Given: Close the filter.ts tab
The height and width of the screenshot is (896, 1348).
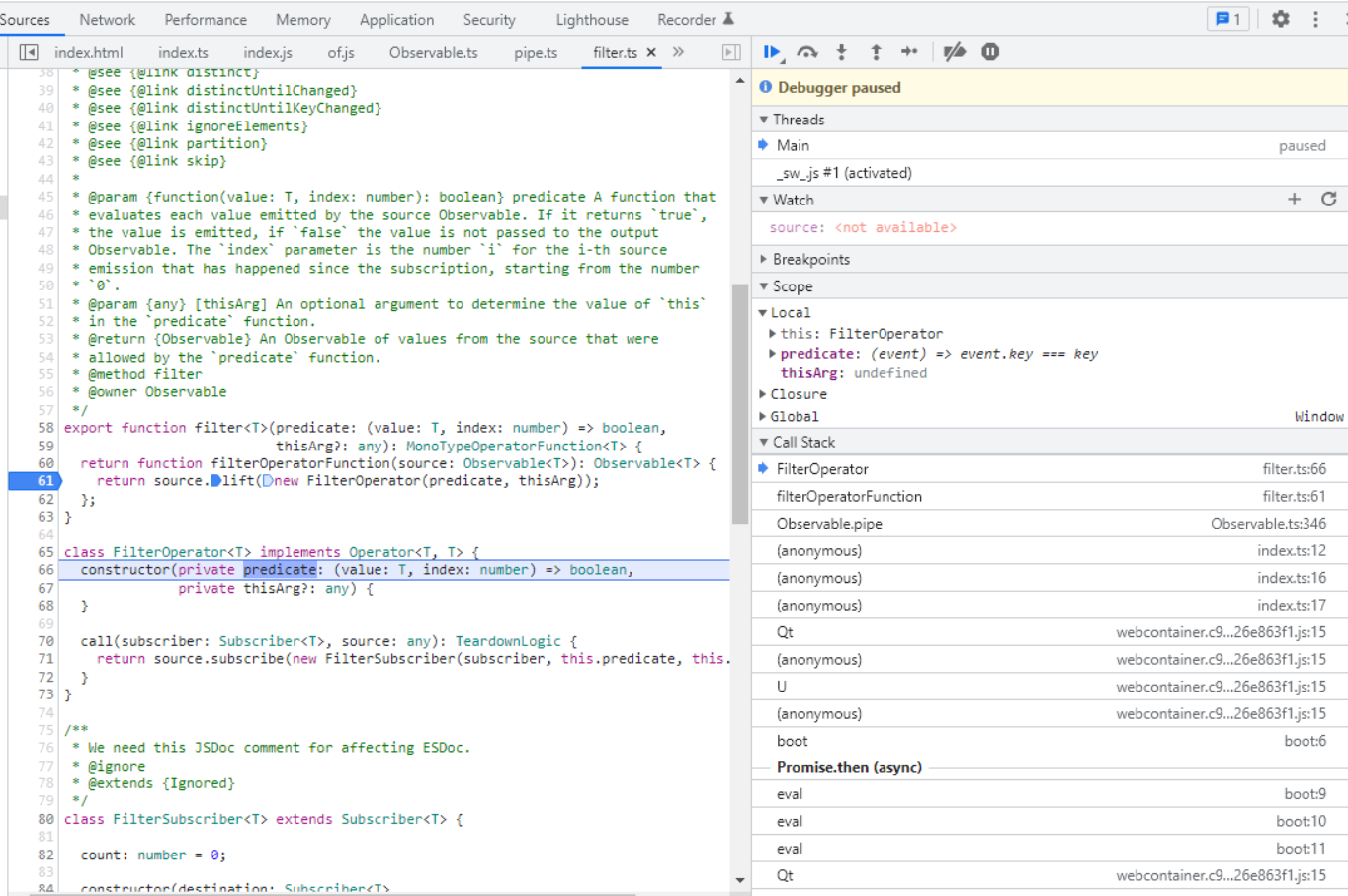Looking at the screenshot, I should [x=651, y=53].
